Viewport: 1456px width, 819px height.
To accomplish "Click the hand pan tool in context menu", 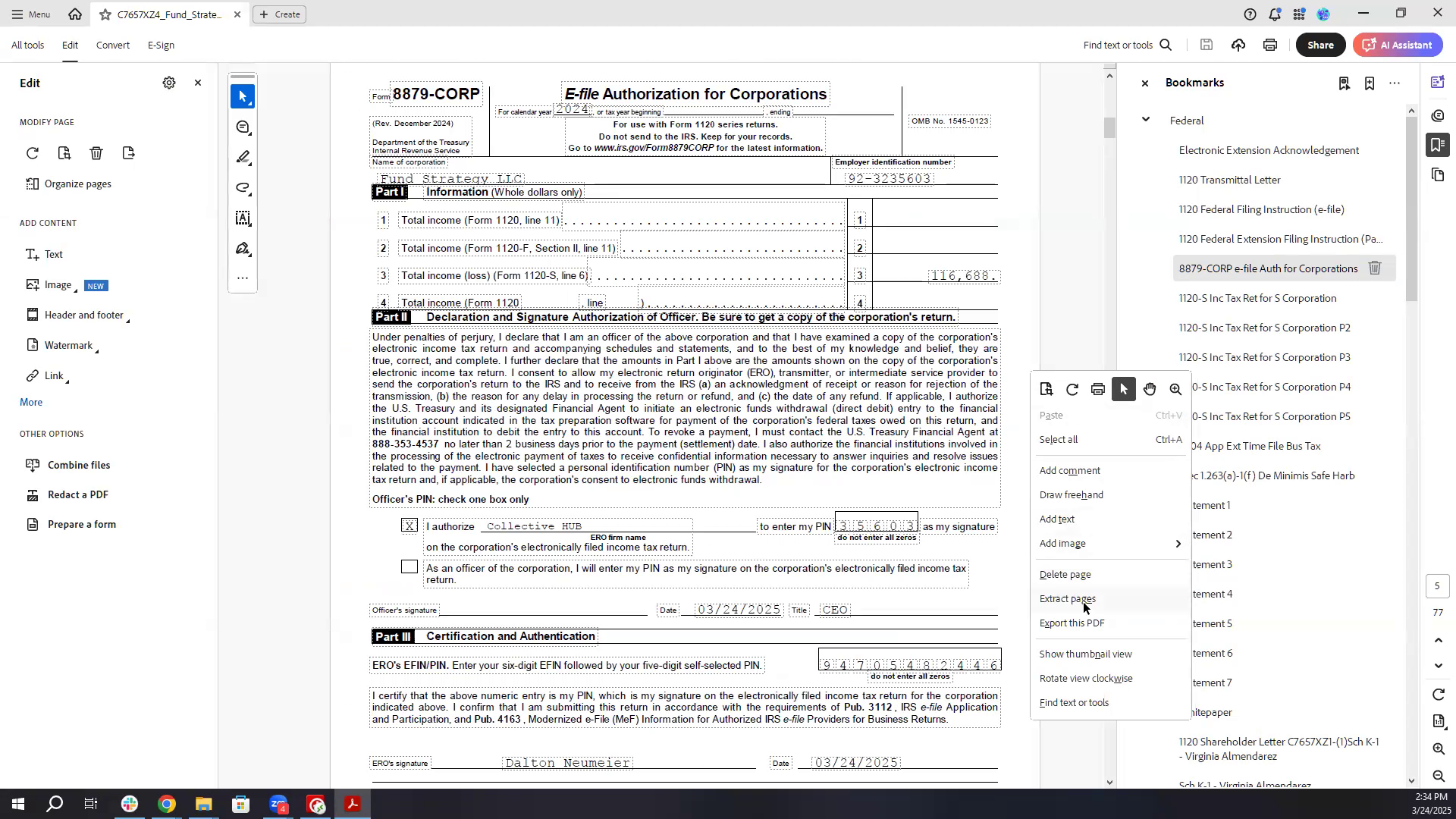I will (x=1150, y=390).
